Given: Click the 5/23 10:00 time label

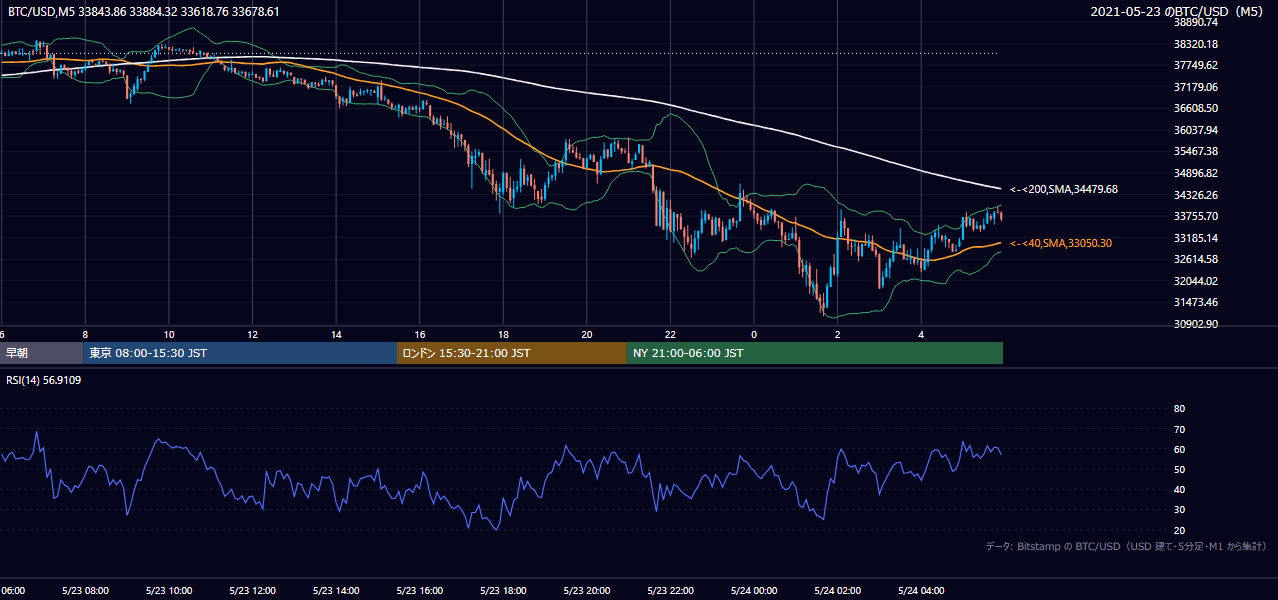Looking at the screenshot, I should click(169, 591).
